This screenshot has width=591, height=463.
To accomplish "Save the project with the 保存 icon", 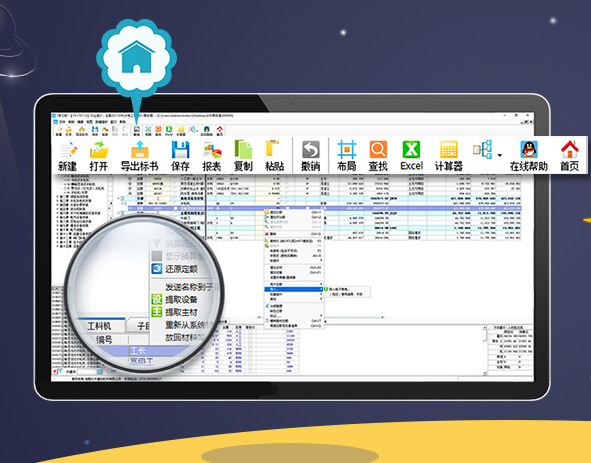I will tap(180, 155).
